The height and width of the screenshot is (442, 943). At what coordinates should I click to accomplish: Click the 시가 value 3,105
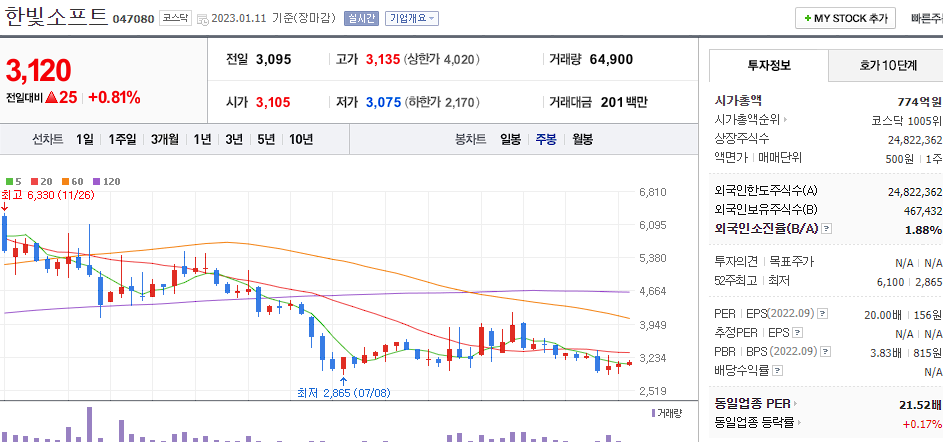click(273, 102)
